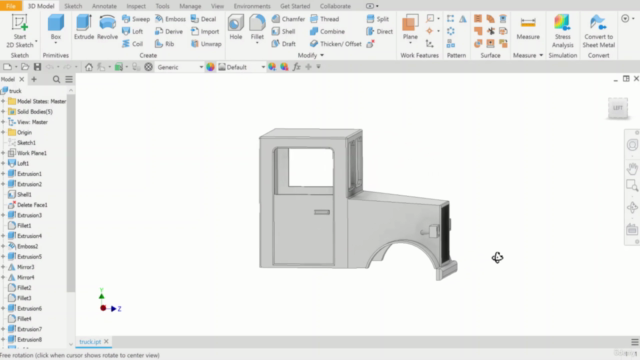Image resolution: width=640 pixels, height=360 pixels.
Task: Launch Stress Analysis
Action: pyautogui.click(x=562, y=31)
